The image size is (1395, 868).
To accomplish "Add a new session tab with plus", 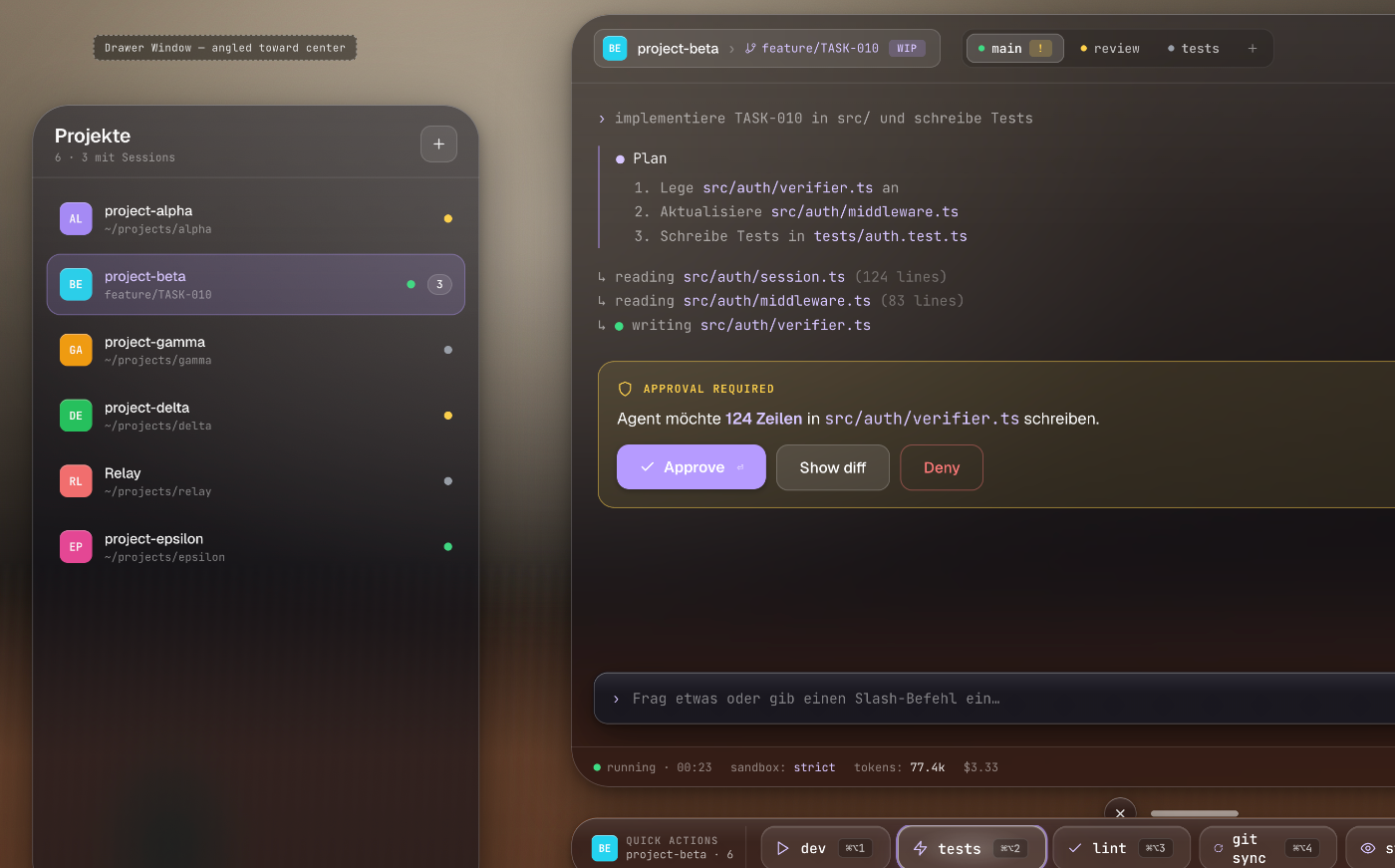I will tap(1253, 48).
